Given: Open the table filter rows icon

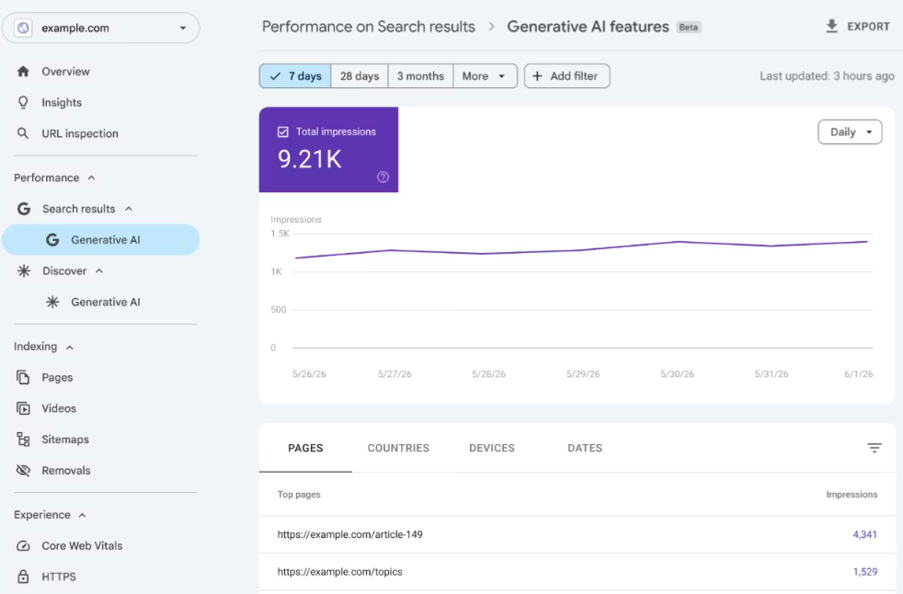Looking at the screenshot, I should pos(874,448).
